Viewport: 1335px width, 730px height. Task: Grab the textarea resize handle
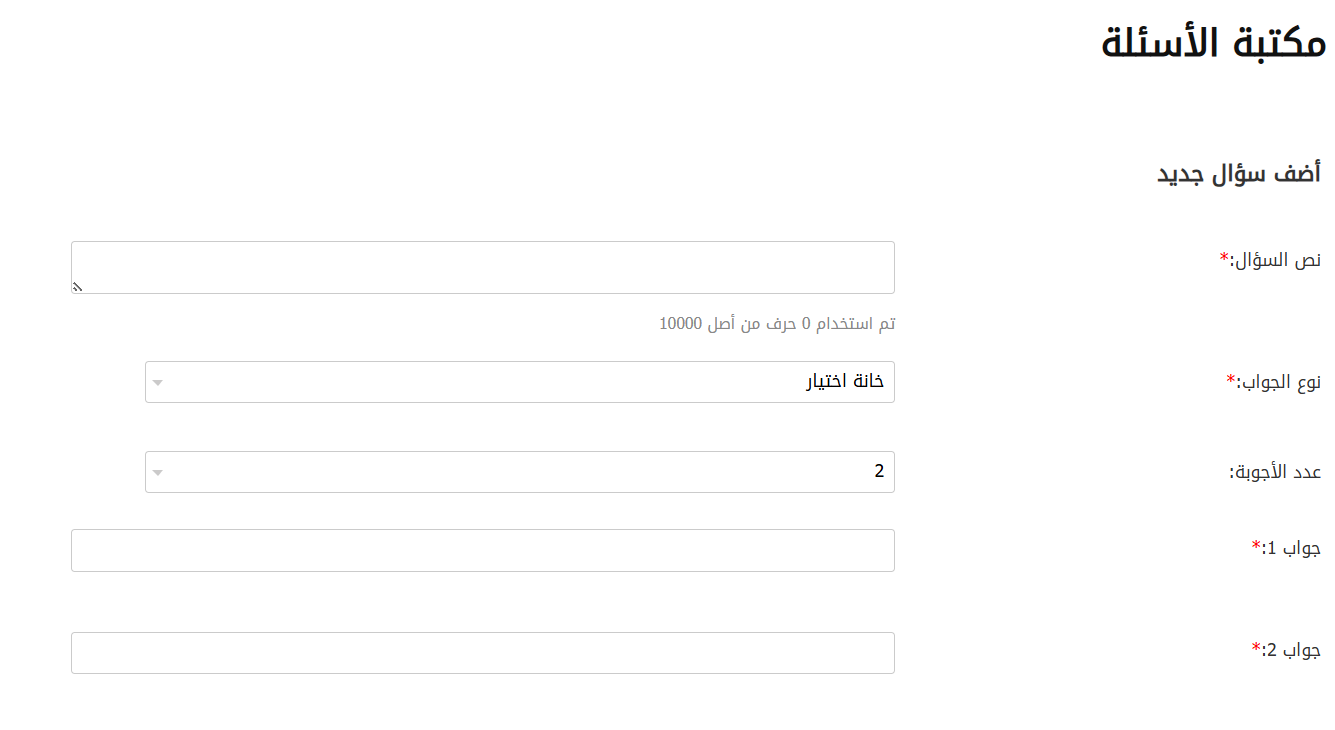tap(78, 287)
